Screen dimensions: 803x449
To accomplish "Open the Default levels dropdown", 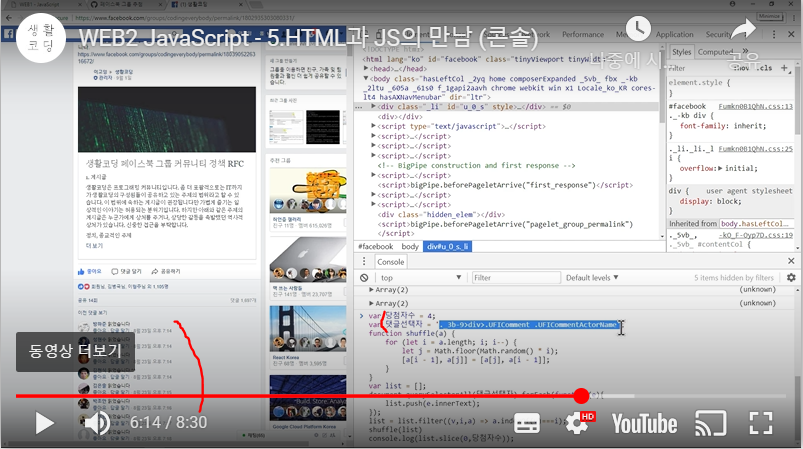I will pyautogui.click(x=592, y=277).
